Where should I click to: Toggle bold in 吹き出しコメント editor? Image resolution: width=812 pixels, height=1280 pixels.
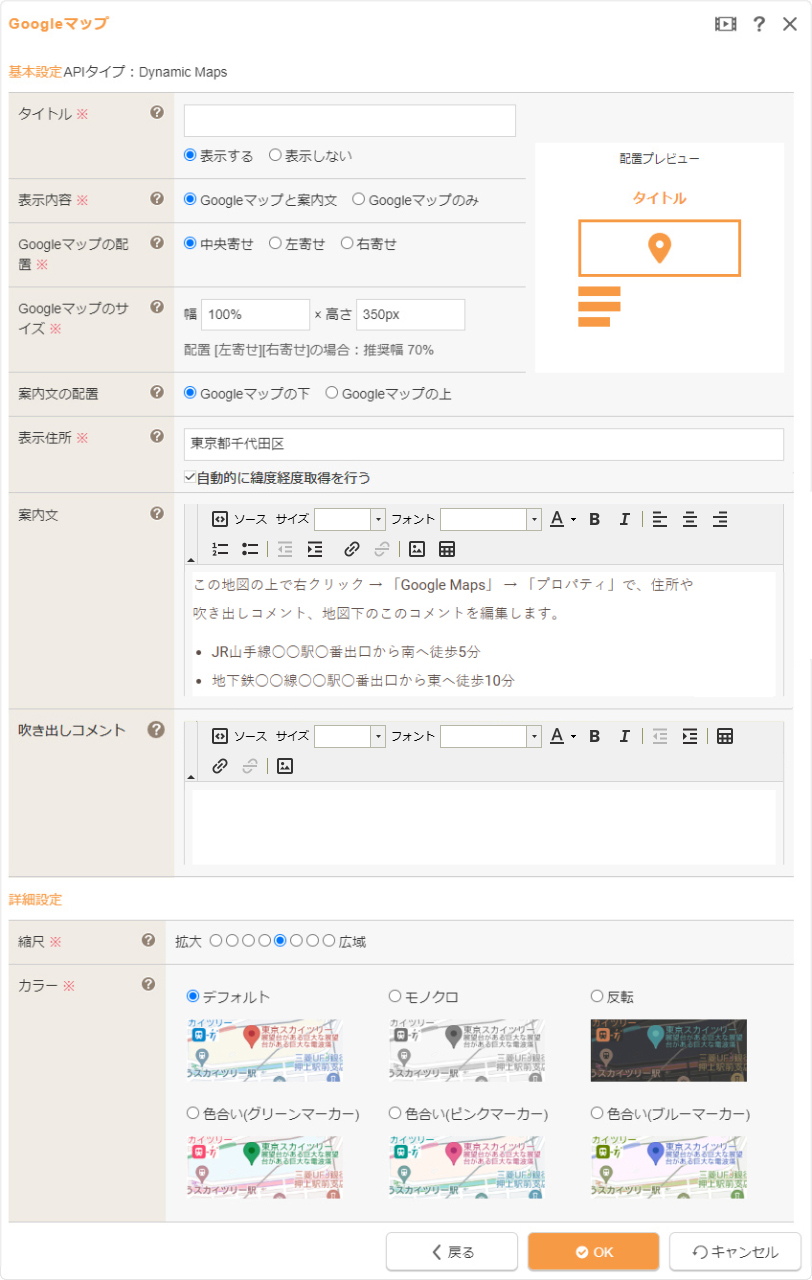pos(594,736)
